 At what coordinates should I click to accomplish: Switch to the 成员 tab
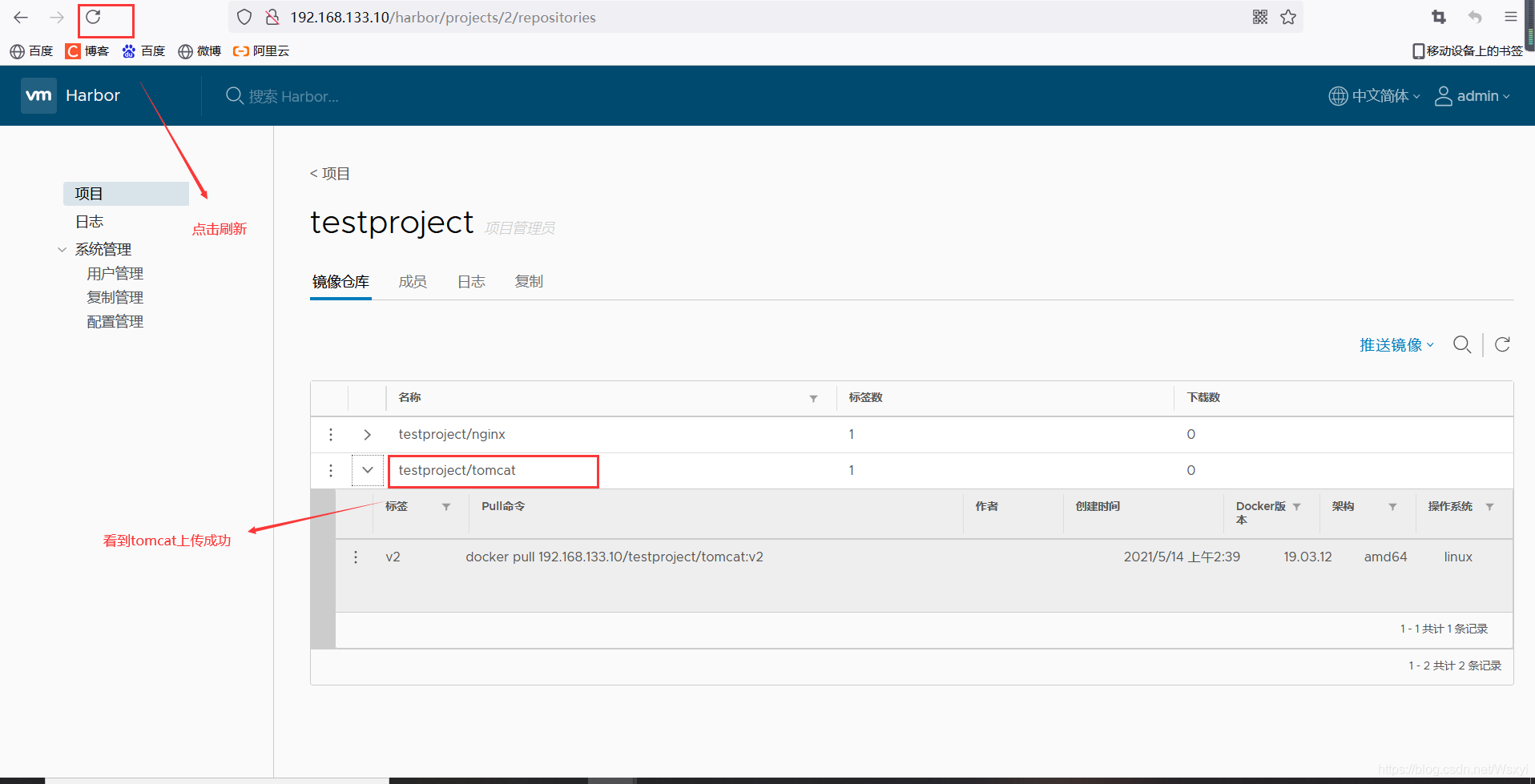point(413,281)
